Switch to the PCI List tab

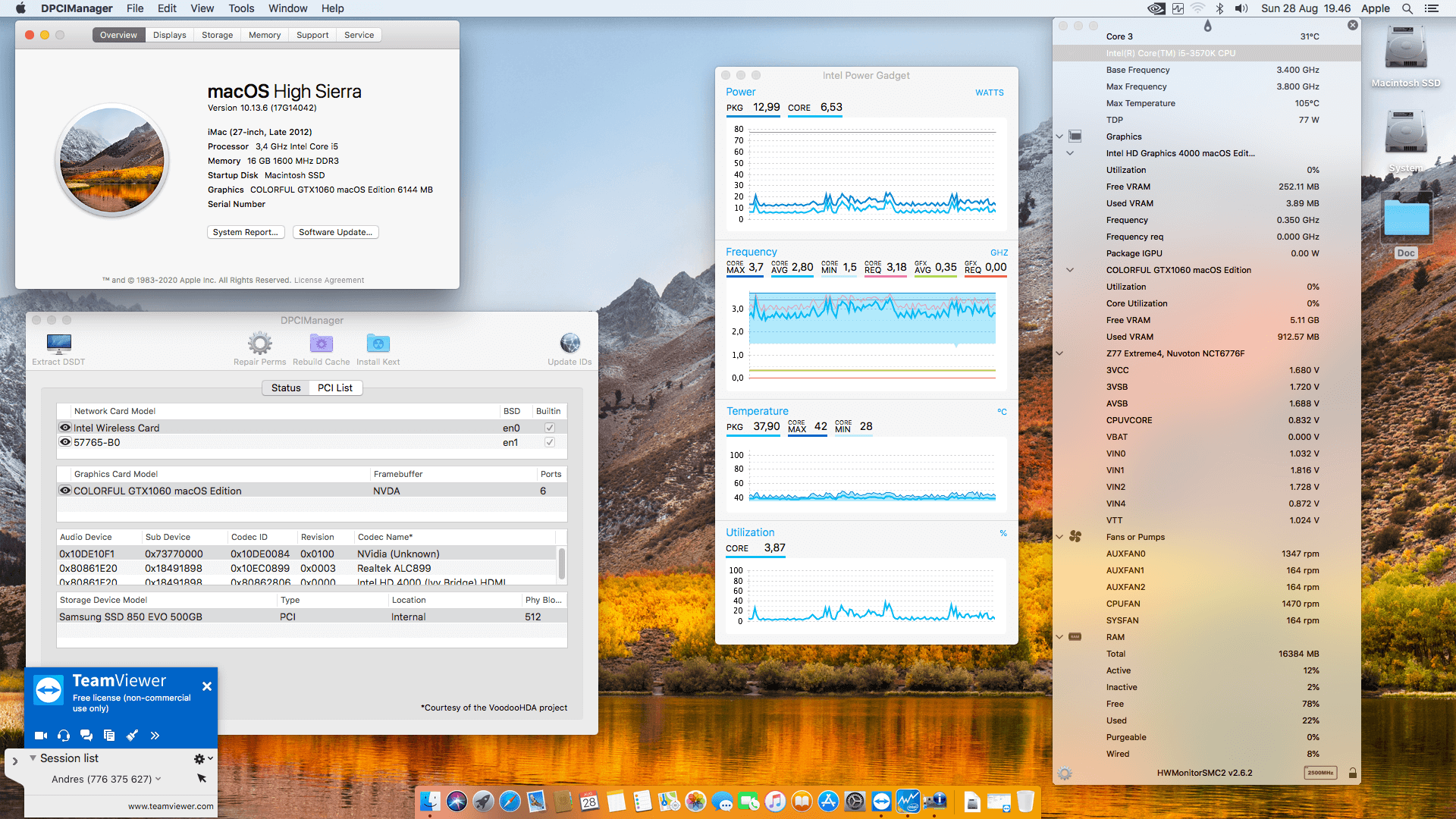[x=334, y=388]
